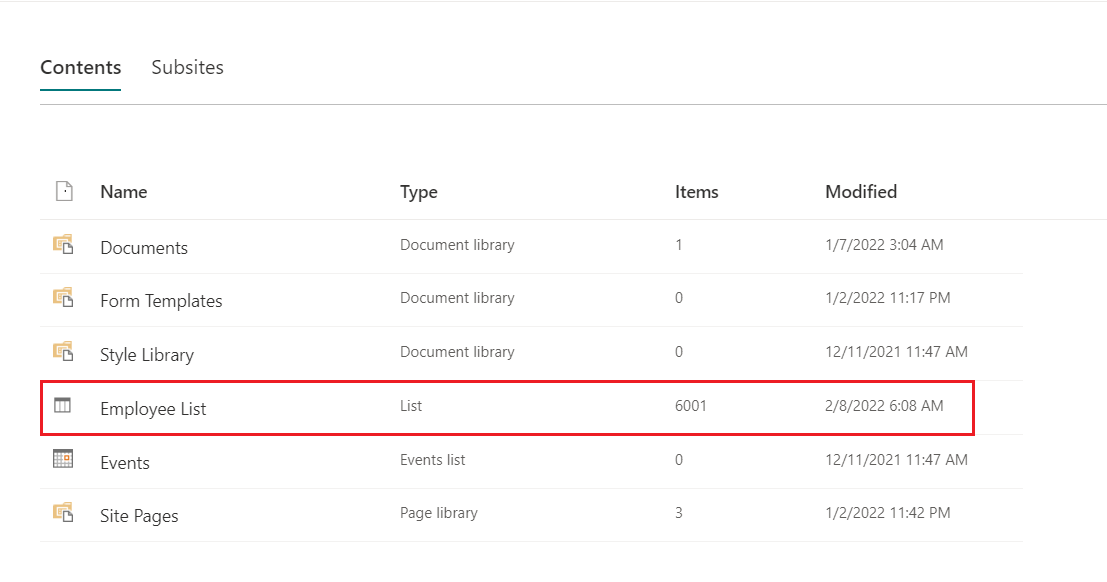Open the Style Library link

point(147,355)
